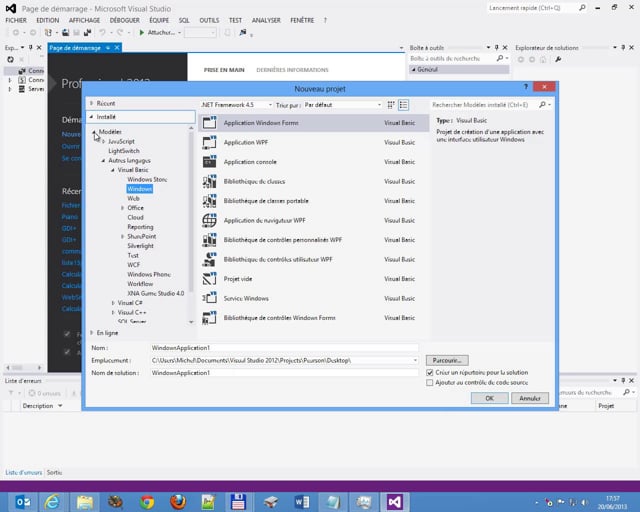The image size is (640, 512).
Task: Check Ajouter au contrôle de code source
Action: pyautogui.click(x=429, y=383)
